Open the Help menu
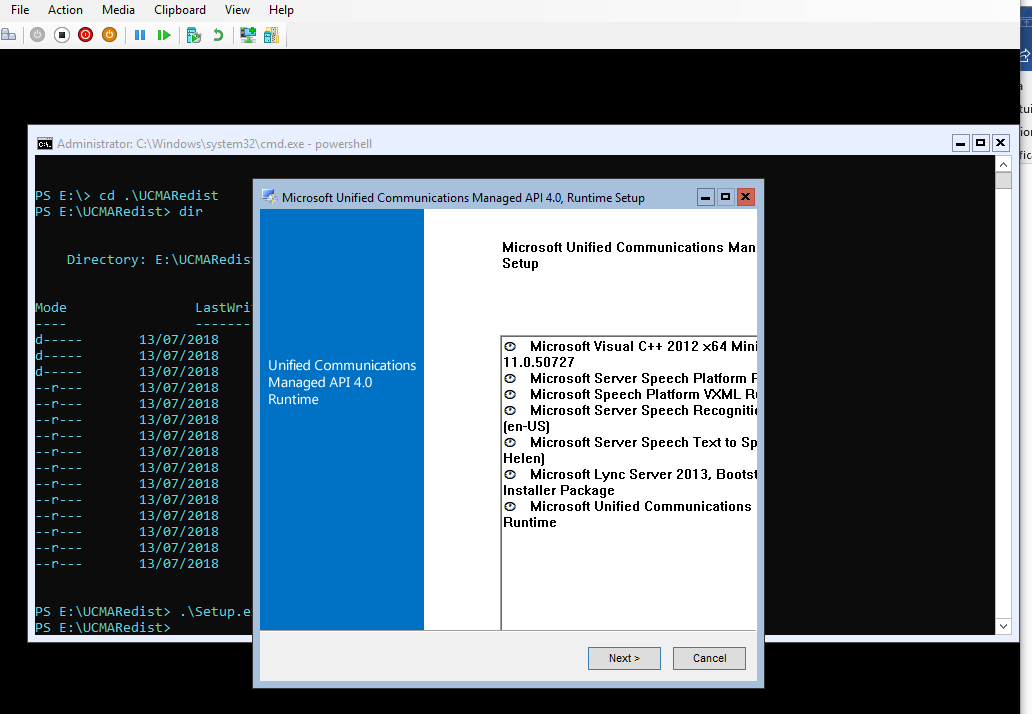This screenshot has height=714, width=1032. (x=281, y=10)
